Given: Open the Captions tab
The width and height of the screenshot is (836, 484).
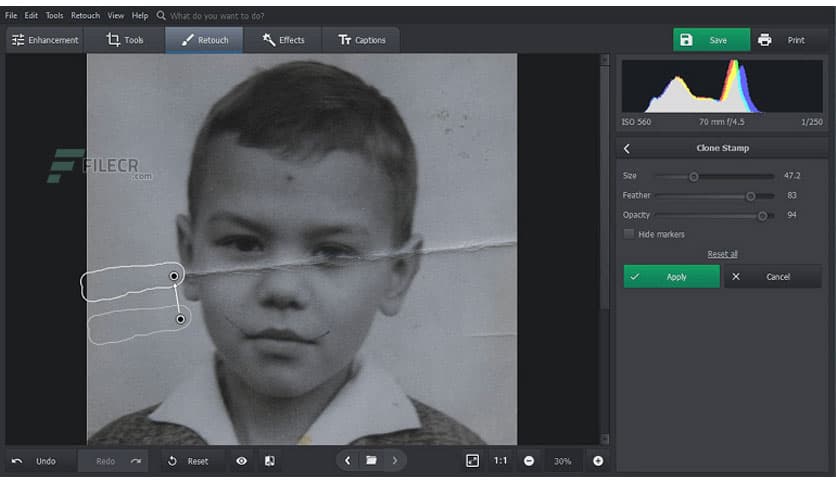Looking at the screenshot, I should (x=361, y=40).
